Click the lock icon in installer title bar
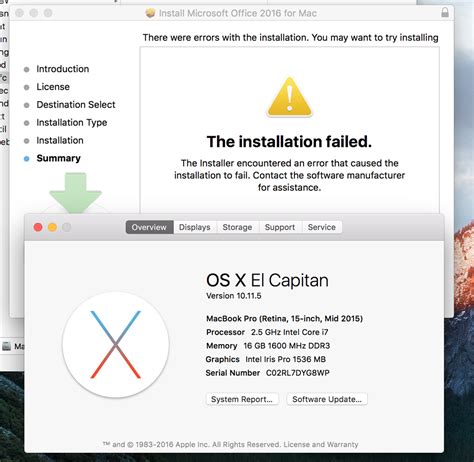Viewport: 474px width, 462px height. point(445,13)
